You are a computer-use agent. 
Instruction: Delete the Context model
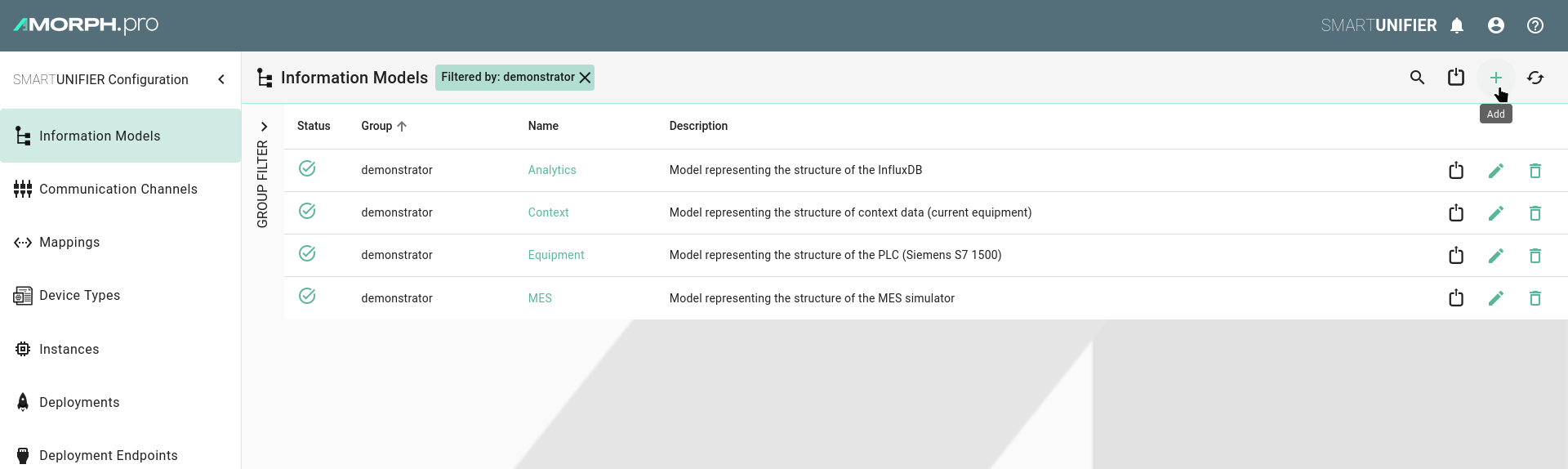pos(1535,212)
